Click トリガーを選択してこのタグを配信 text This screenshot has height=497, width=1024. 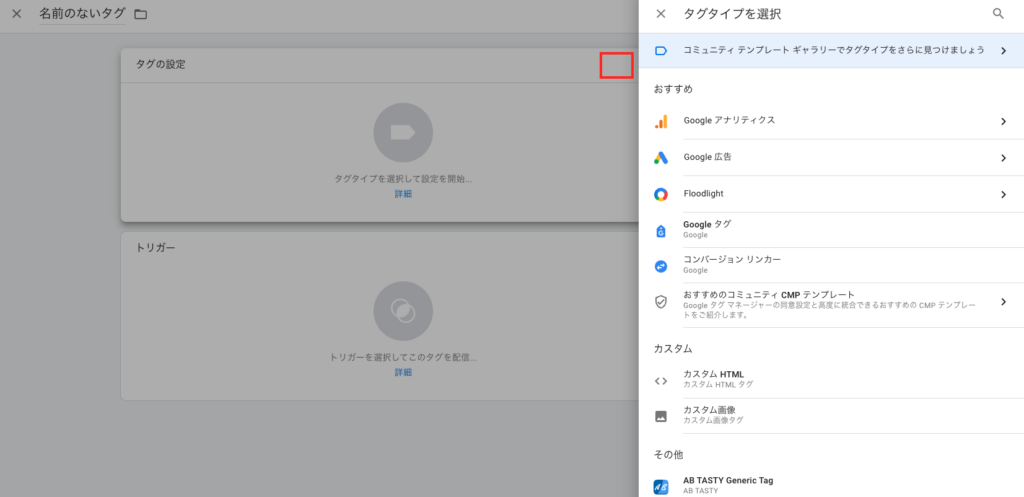pos(403,358)
